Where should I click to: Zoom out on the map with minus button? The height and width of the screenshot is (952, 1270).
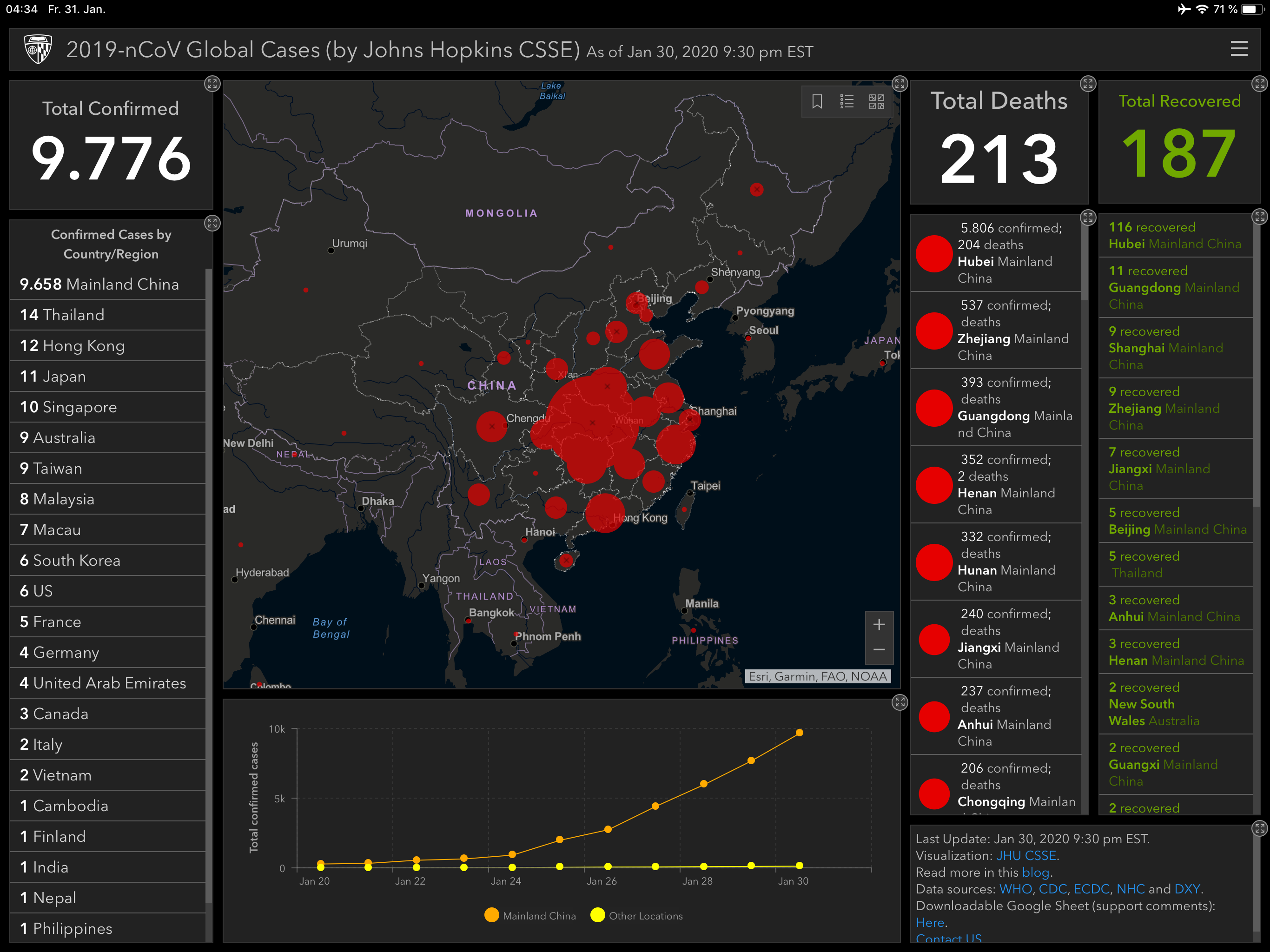879,650
